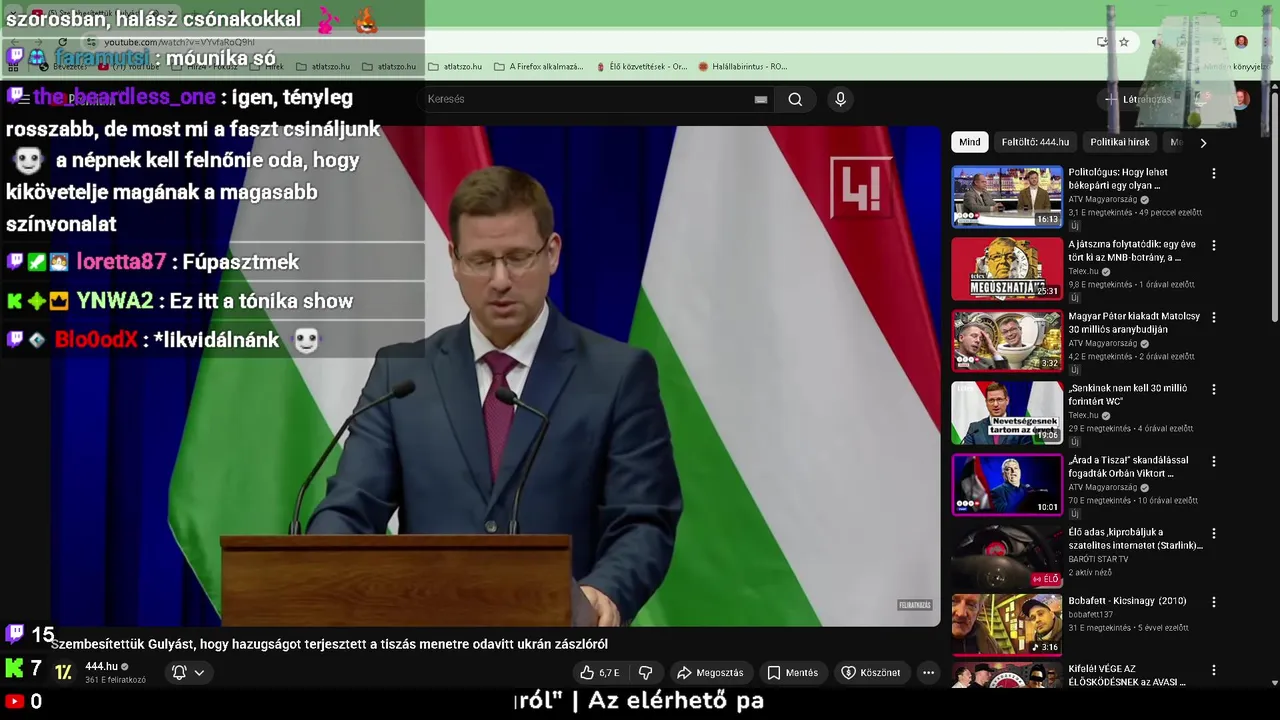
Task: Share the video via Megosztás
Action: pos(711,673)
